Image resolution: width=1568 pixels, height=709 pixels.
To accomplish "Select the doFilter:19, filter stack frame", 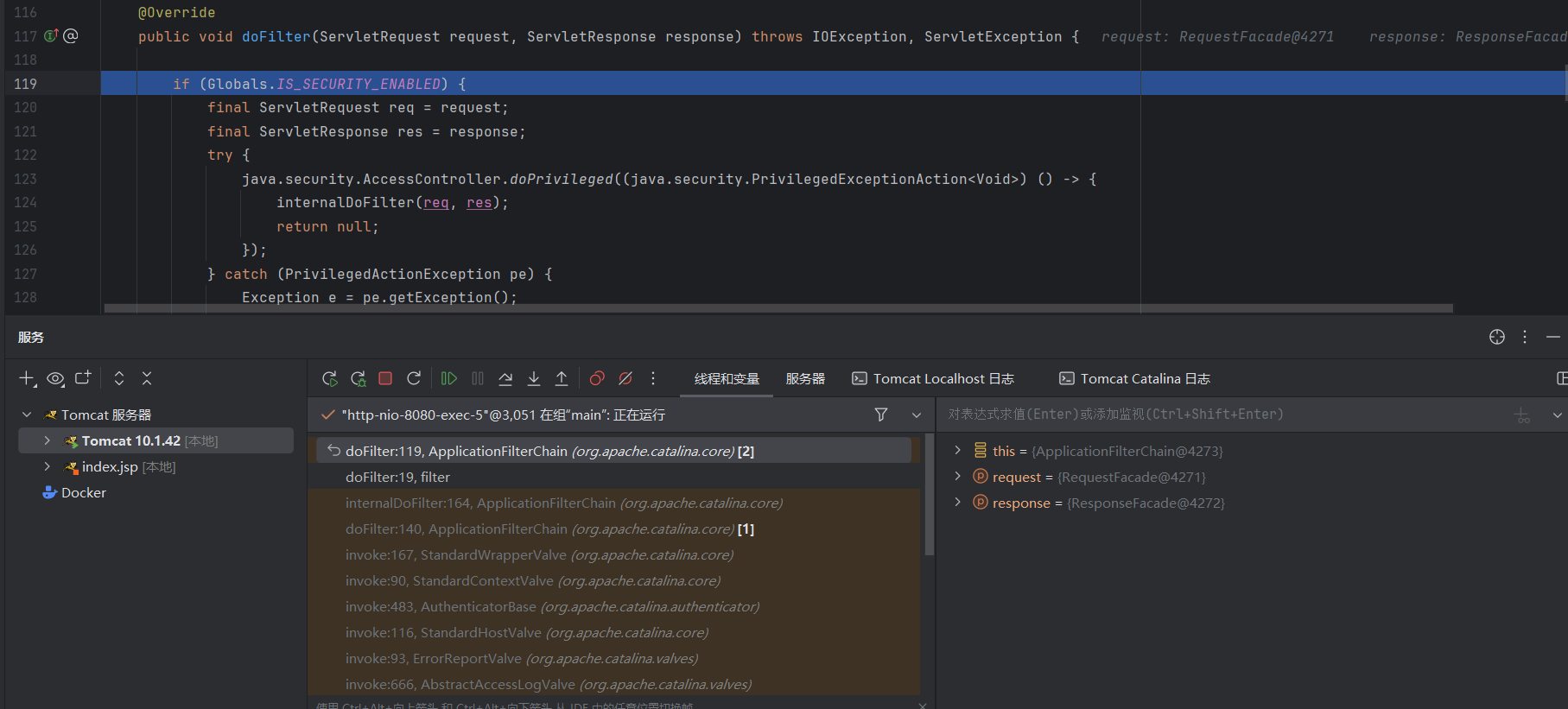I will click(397, 477).
